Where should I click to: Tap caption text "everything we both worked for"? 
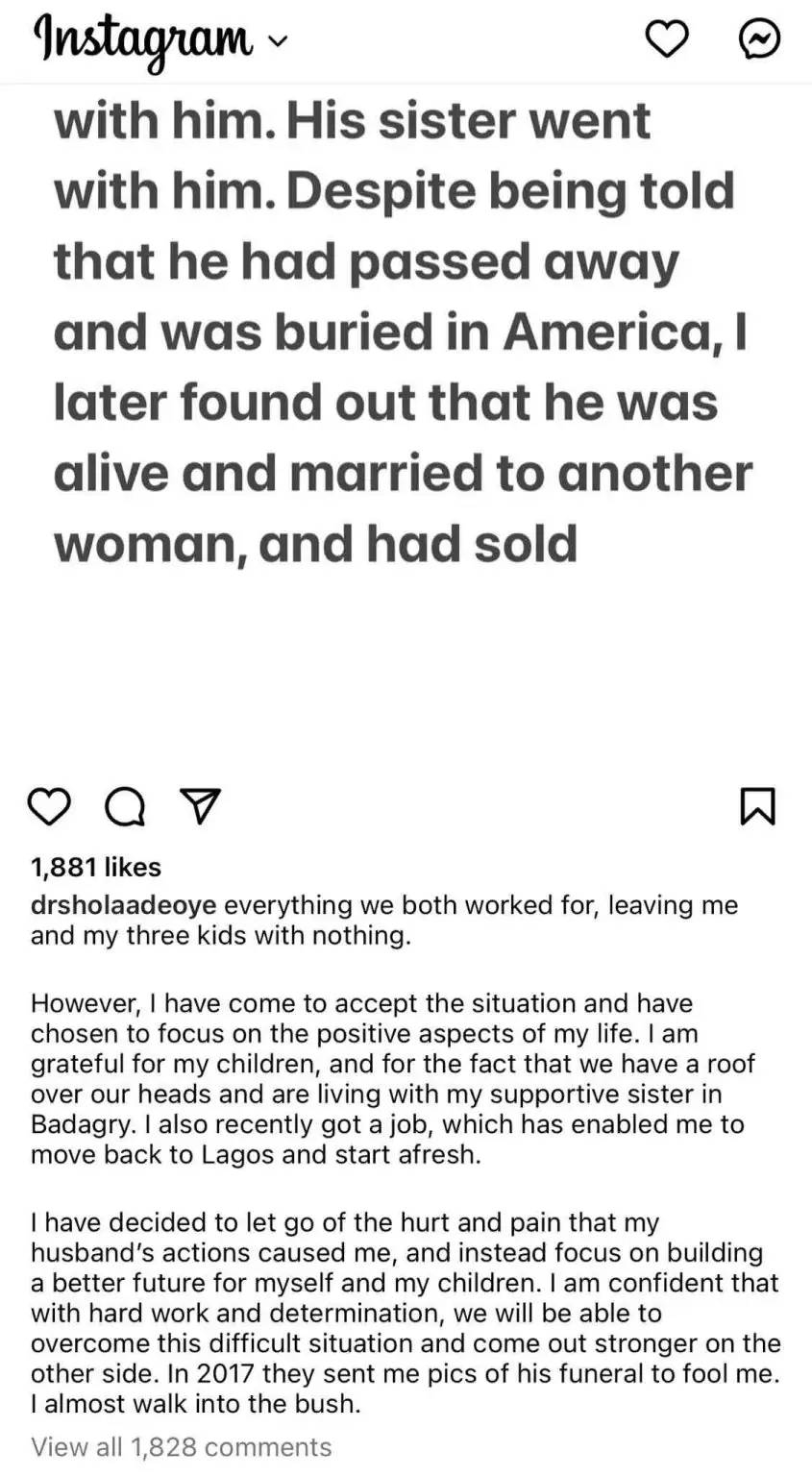click(x=413, y=905)
